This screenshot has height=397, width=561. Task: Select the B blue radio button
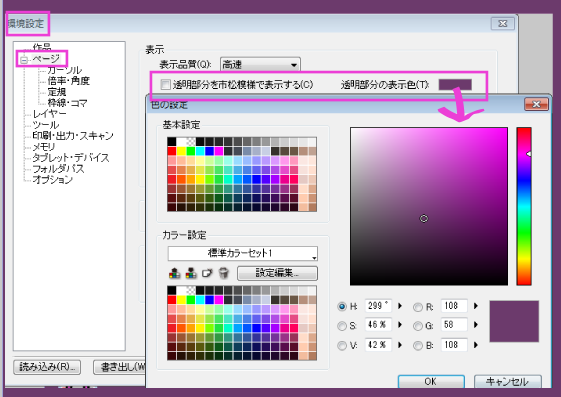(418, 345)
